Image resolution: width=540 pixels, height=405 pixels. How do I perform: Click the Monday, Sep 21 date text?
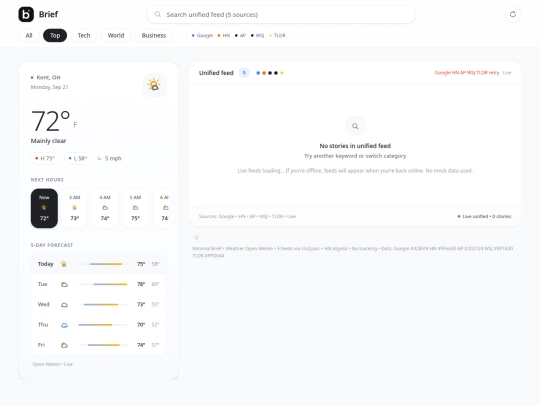(x=49, y=87)
